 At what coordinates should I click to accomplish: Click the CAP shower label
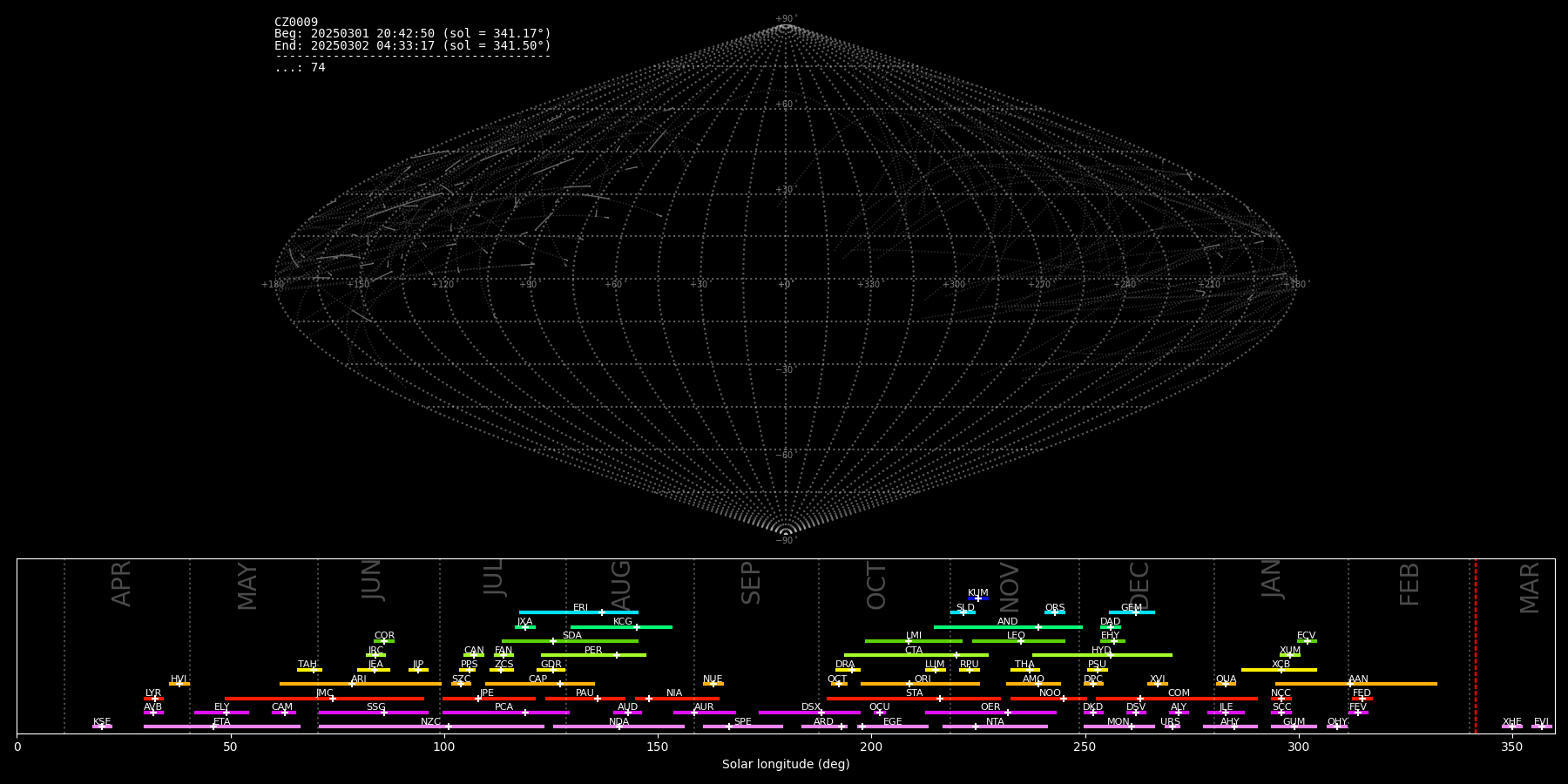(538, 679)
